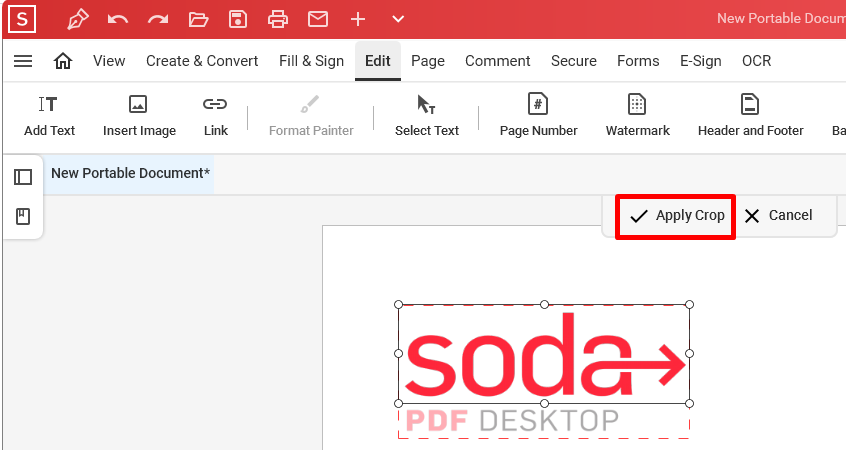Switch to the Fill & Sign tab
Image resolution: width=846 pixels, height=450 pixels.
click(311, 61)
